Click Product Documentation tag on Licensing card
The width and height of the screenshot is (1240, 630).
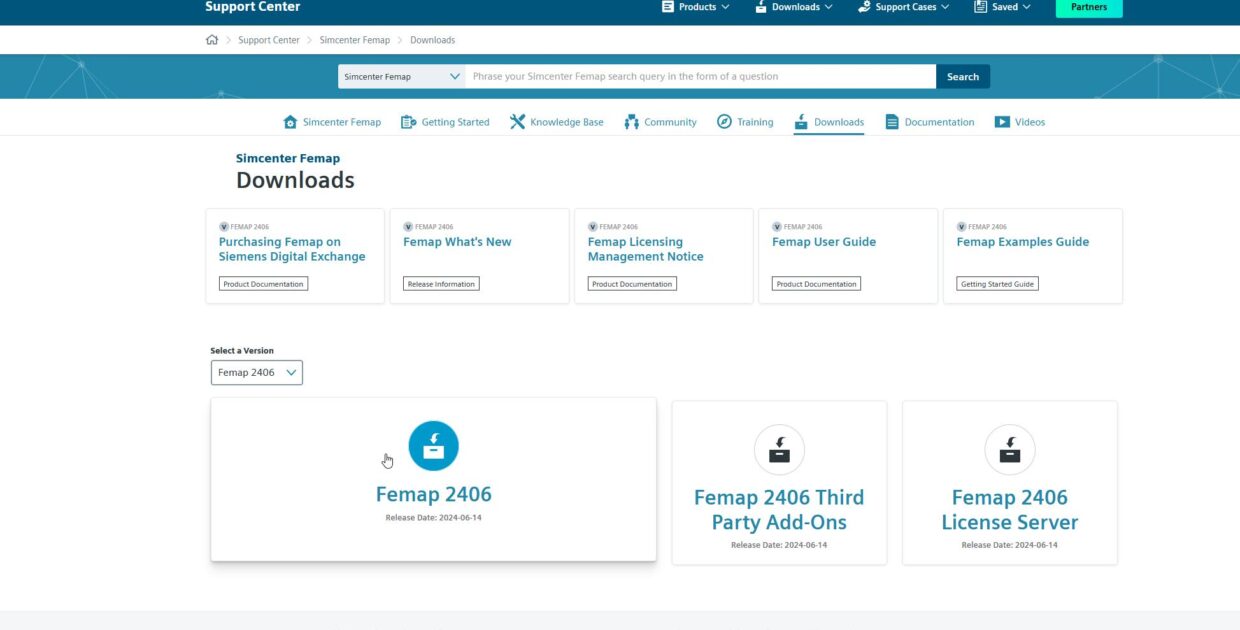click(632, 284)
